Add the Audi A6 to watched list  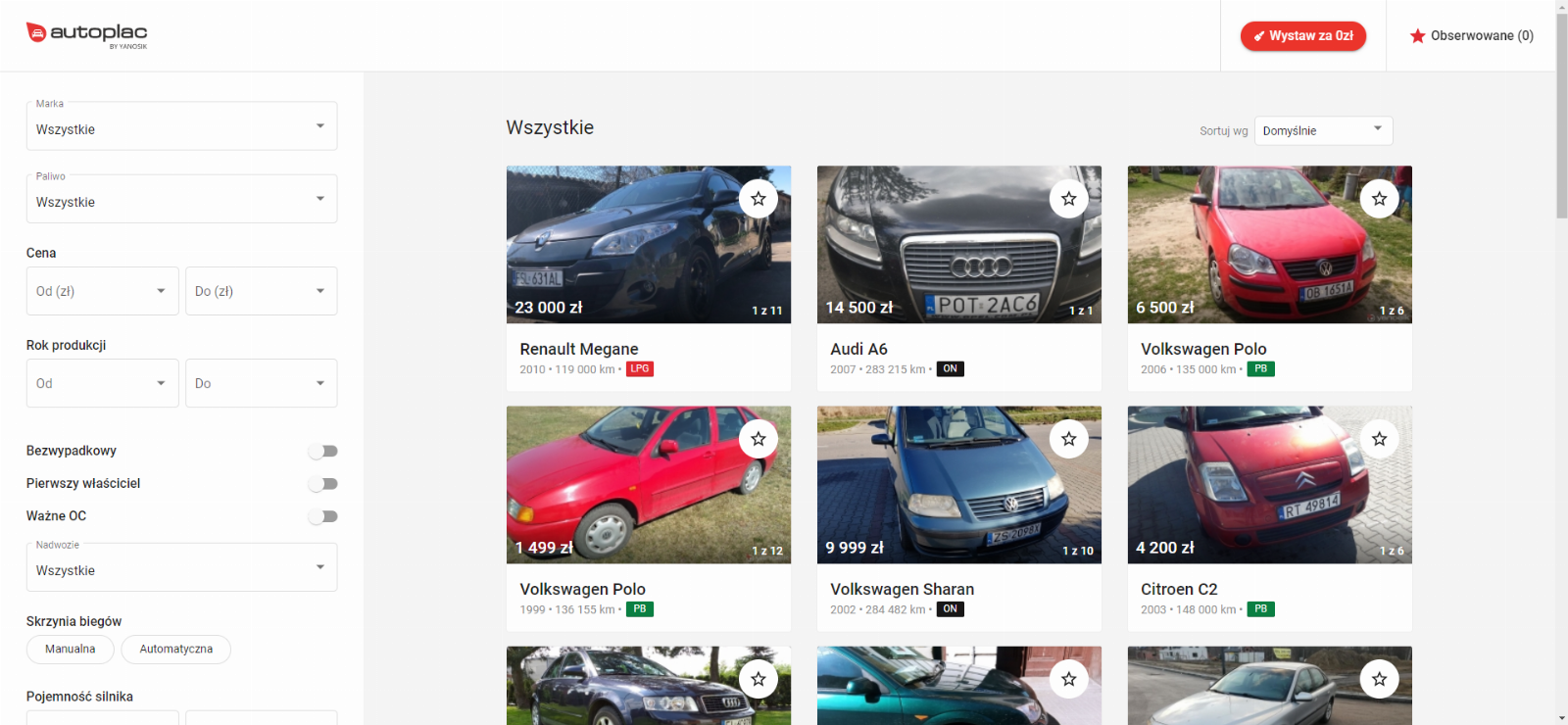[1069, 199]
